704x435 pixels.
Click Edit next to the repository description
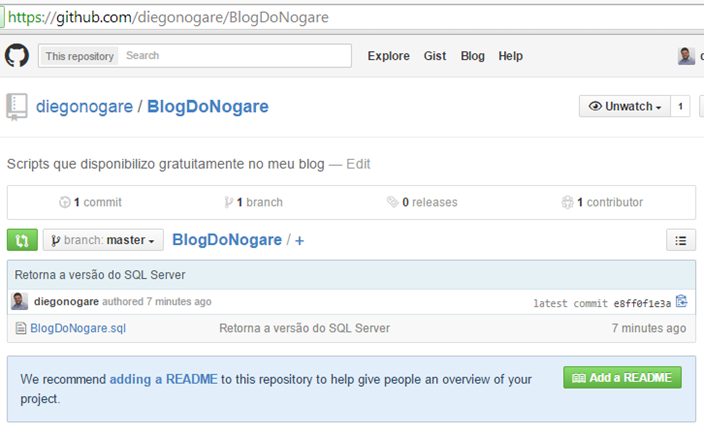click(x=358, y=164)
